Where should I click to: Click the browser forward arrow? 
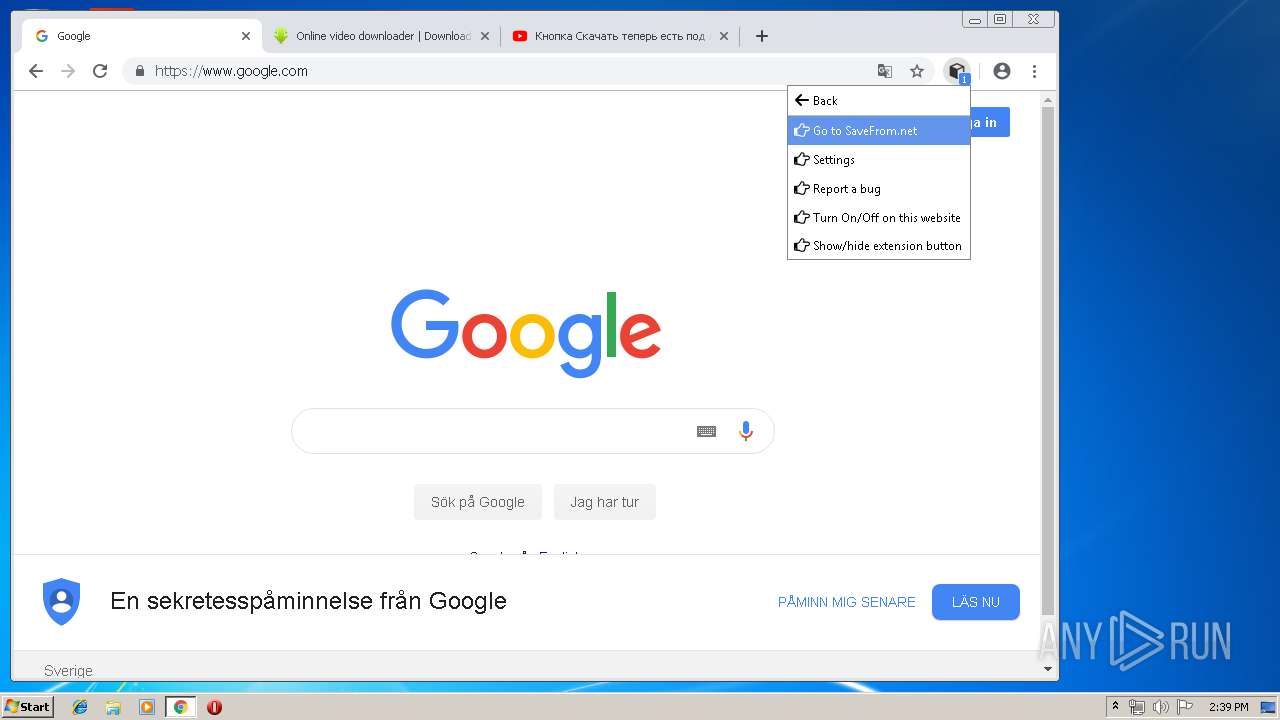[x=68, y=71]
